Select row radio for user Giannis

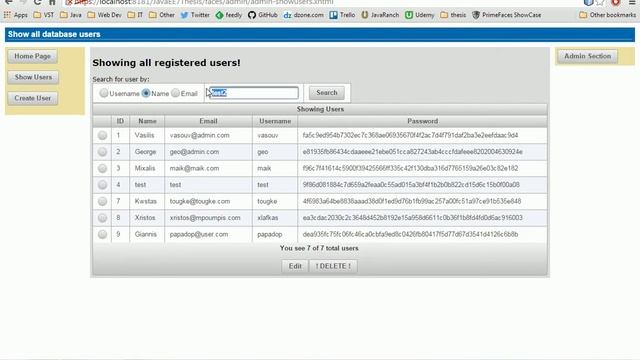click(102, 234)
